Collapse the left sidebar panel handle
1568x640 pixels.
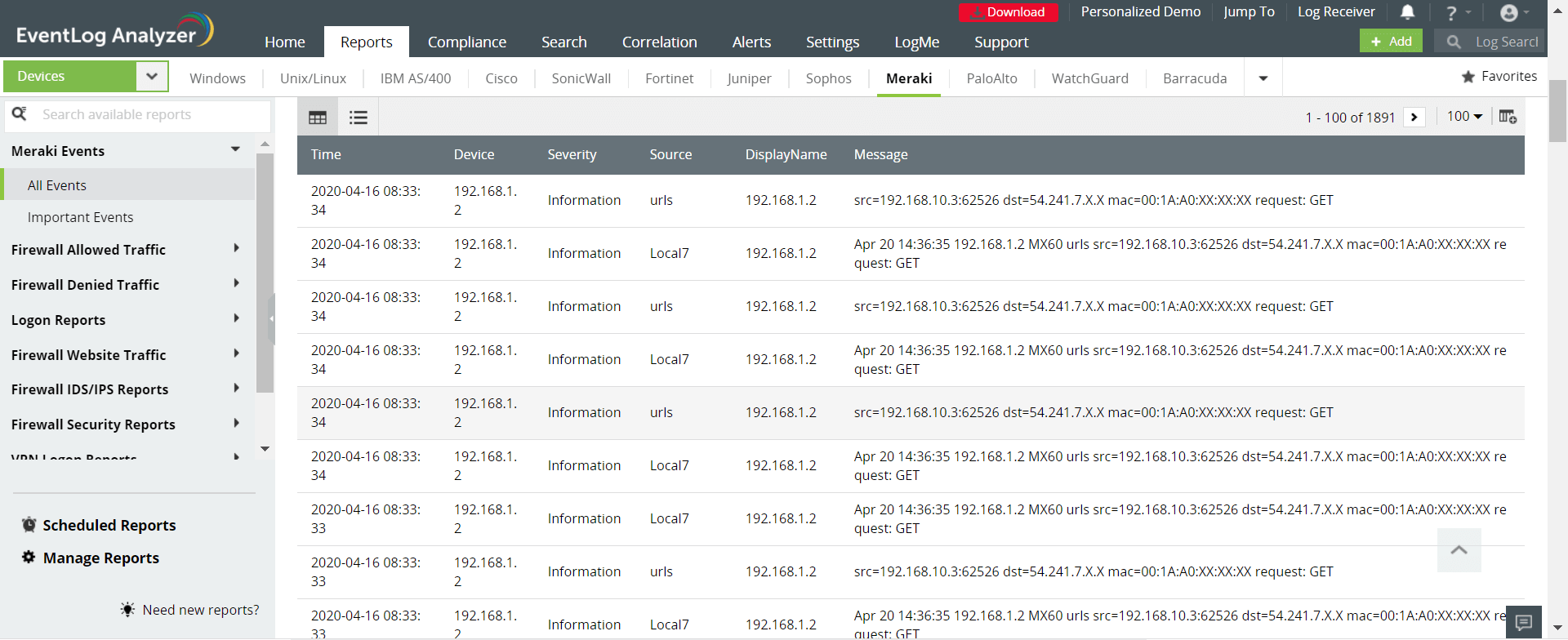tap(271, 318)
